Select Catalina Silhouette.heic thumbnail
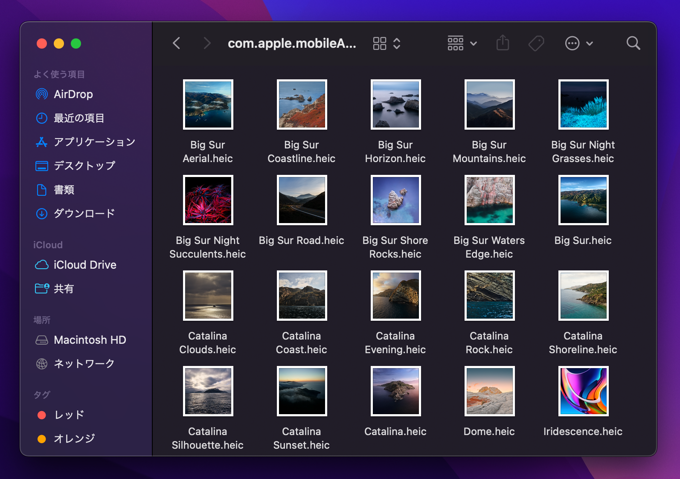This screenshot has width=680, height=479. coord(208,391)
